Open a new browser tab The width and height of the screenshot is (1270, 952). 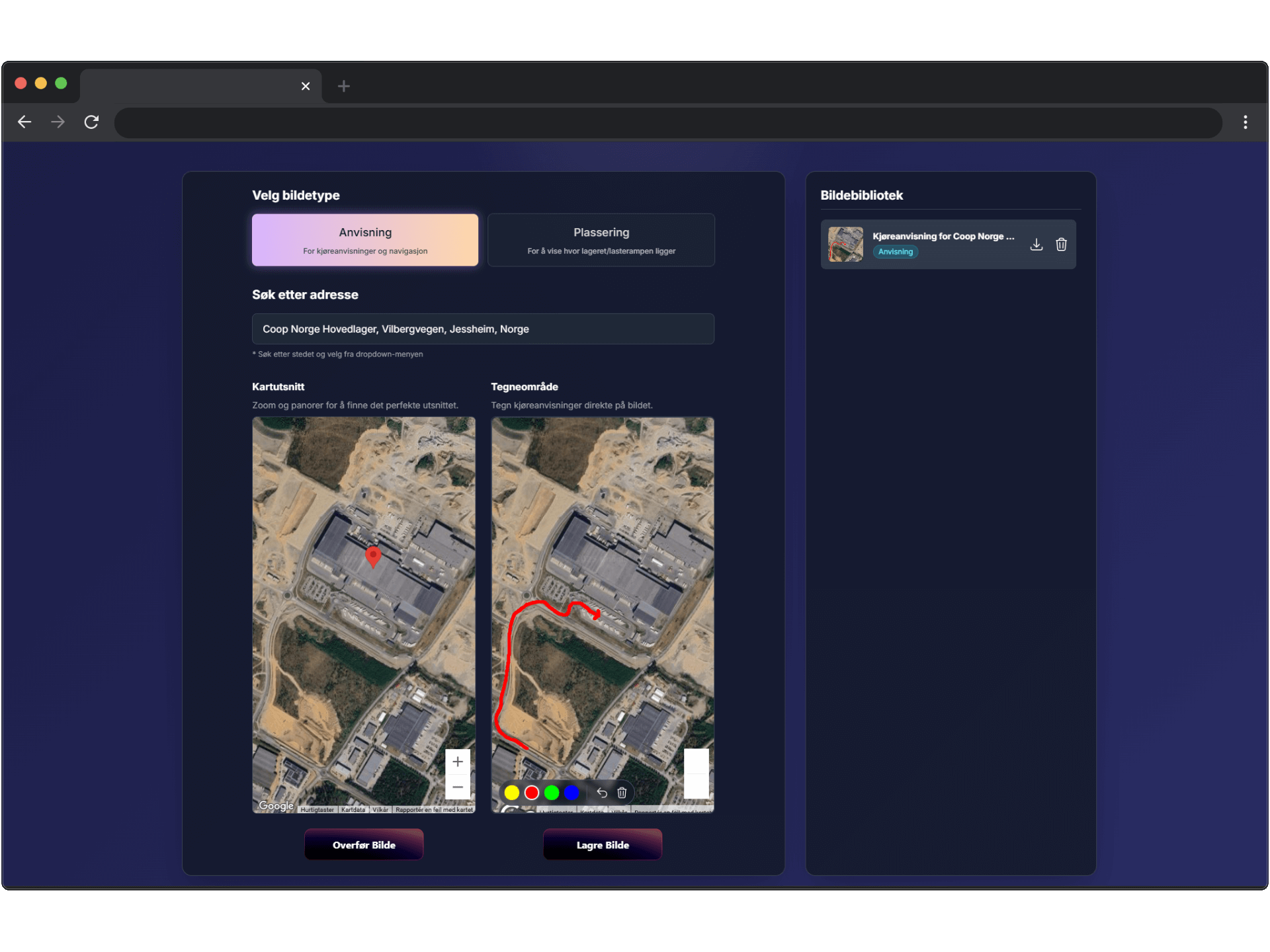343,86
